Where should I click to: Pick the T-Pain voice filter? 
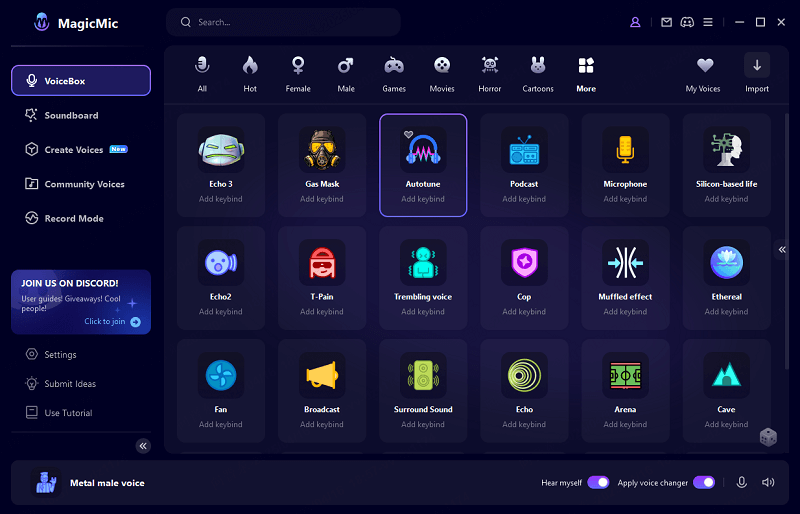tap(322, 263)
